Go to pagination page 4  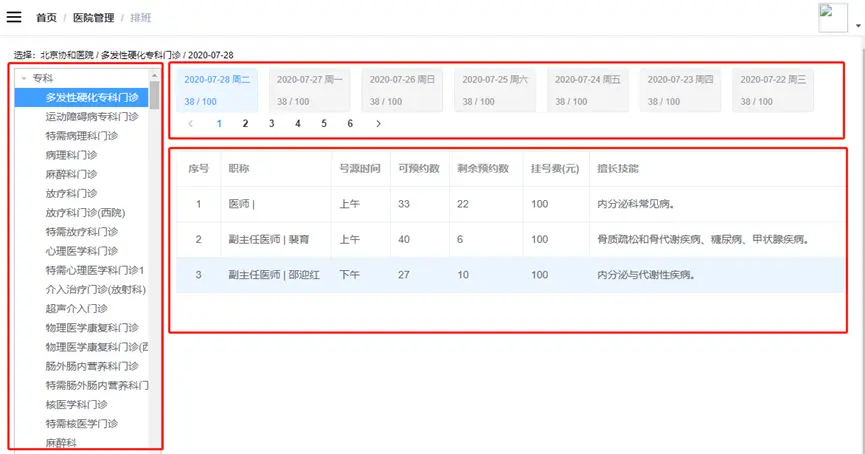coord(297,124)
